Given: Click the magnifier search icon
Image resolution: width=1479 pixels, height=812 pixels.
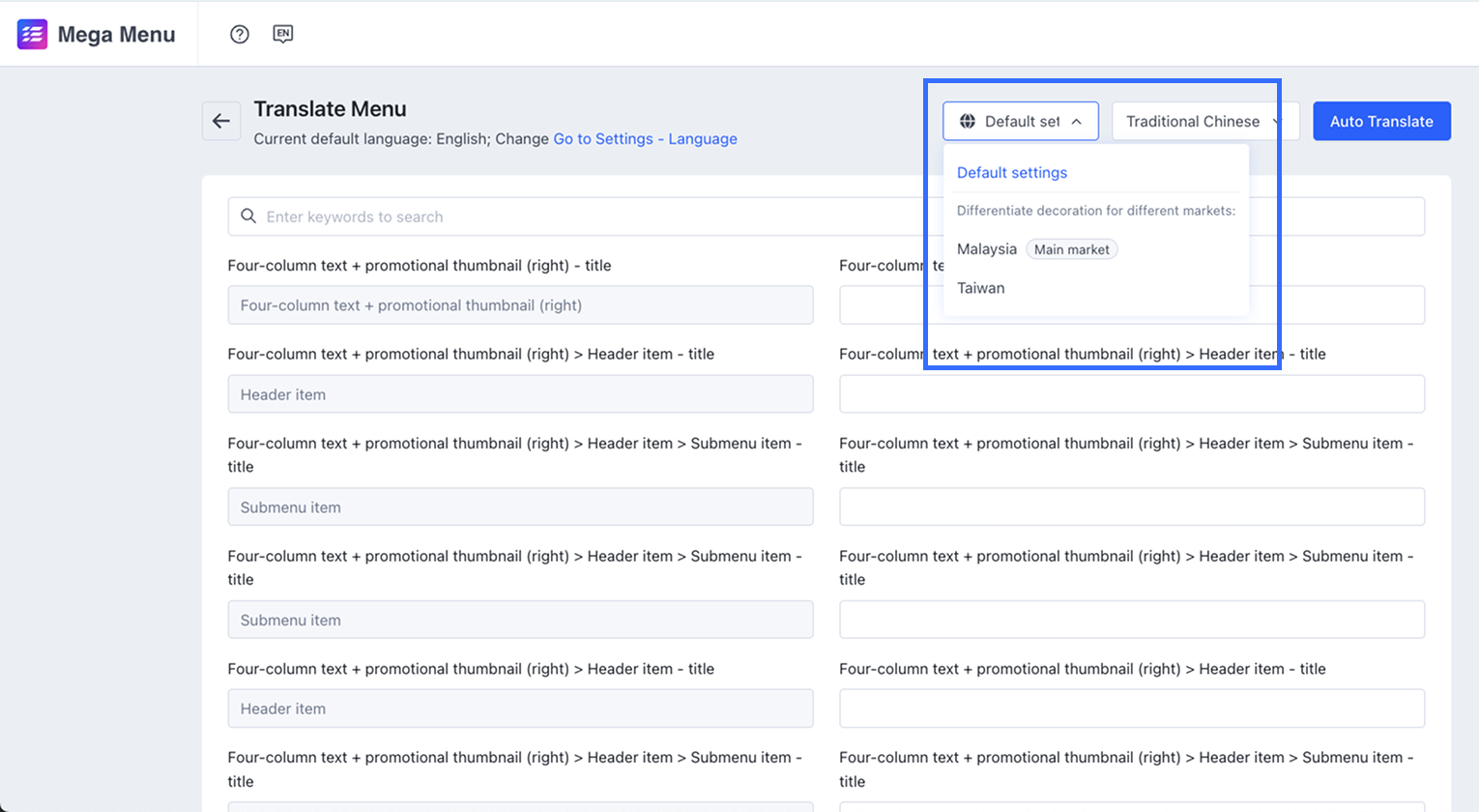Looking at the screenshot, I should click(x=248, y=217).
